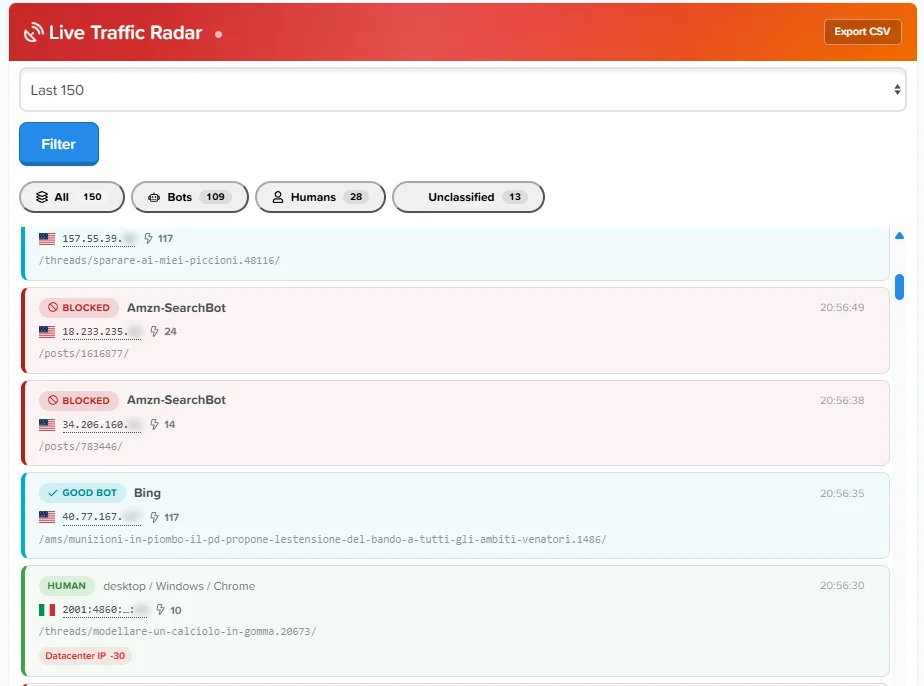This screenshot has height=686, width=924.
Task: Open path /threads/sparare-ai-miei-piccioni.48116/
Action: [x=159, y=260]
